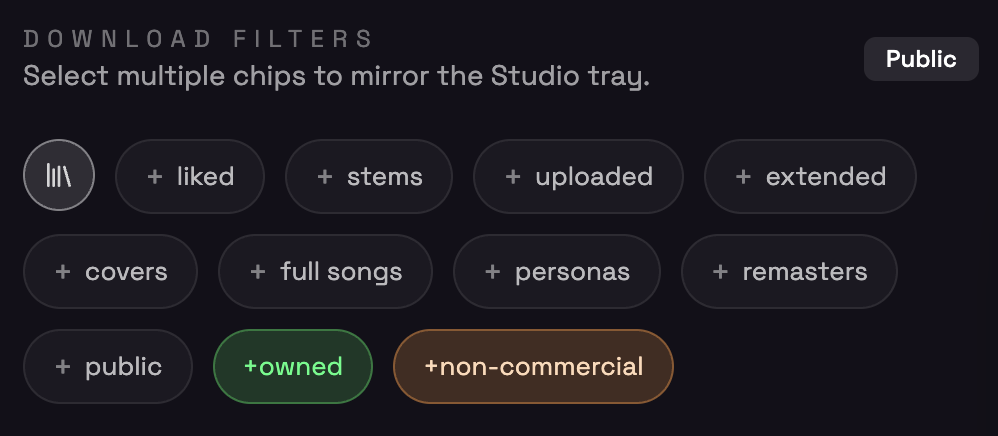
Task: Click the plus icon on covers chip
Action: pos(63,272)
